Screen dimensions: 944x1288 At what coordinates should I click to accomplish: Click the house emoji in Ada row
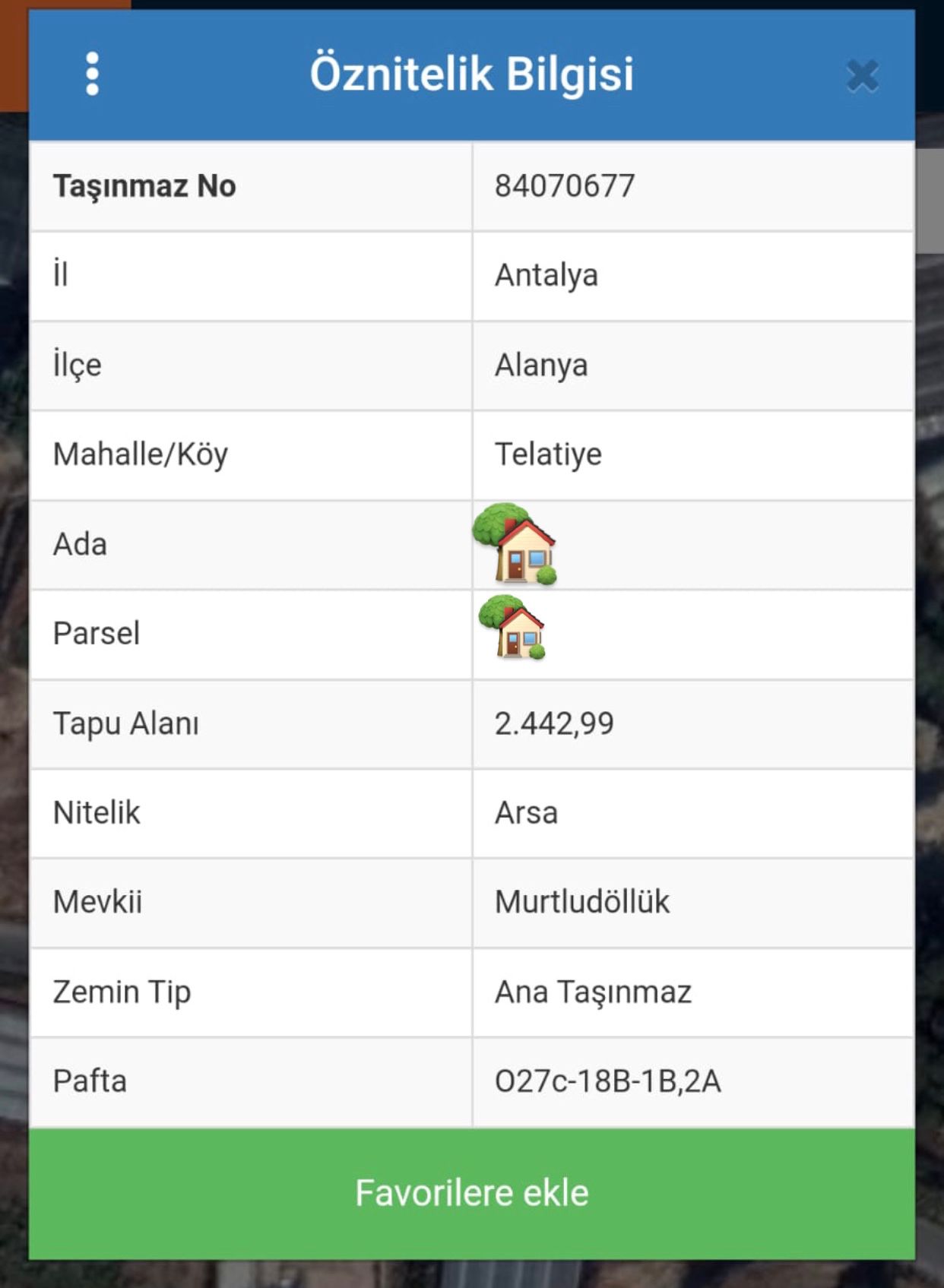[515, 544]
